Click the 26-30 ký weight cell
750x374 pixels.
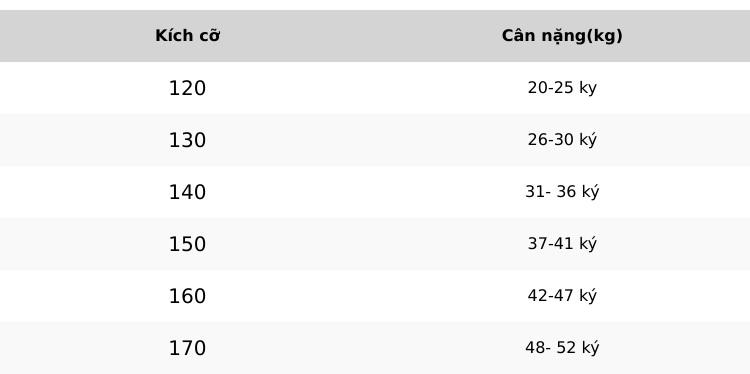[562, 140]
